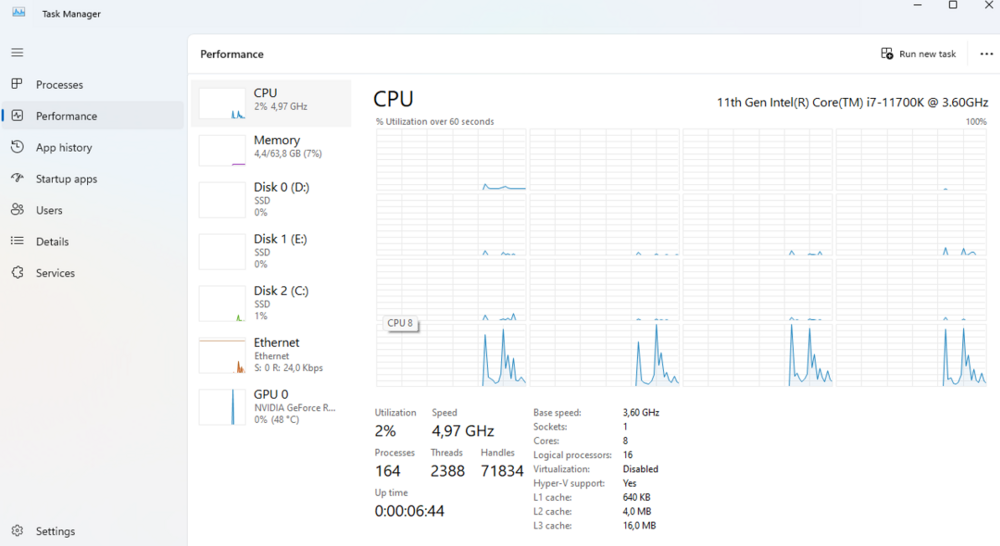Click the Memory mini graph thumbnail
Screen dimensions: 1000x546
(222, 150)
